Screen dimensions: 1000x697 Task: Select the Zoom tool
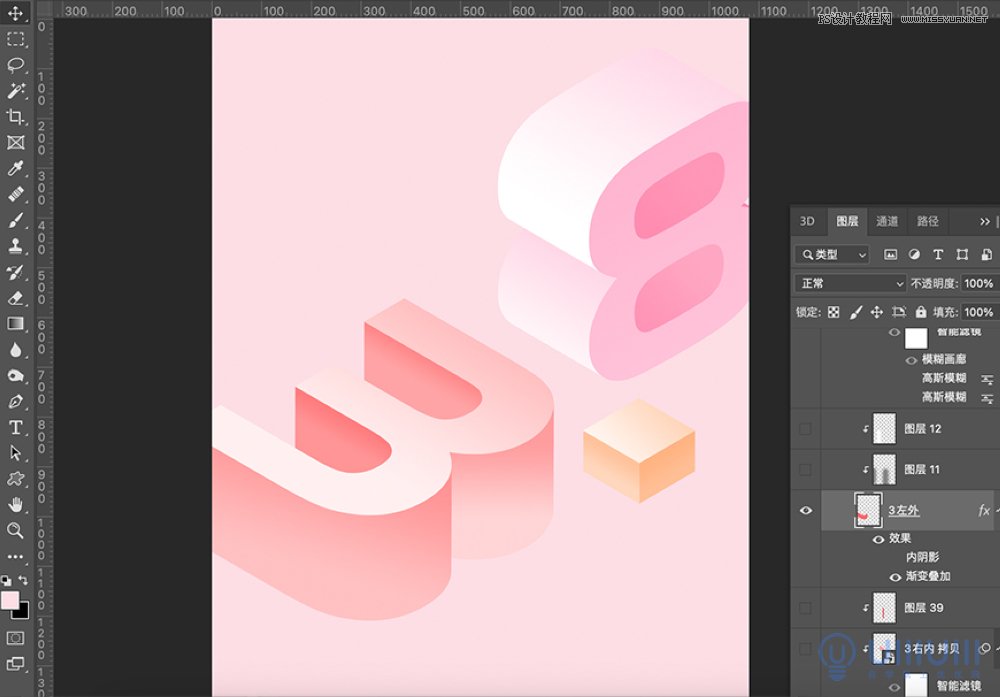[x=16, y=530]
